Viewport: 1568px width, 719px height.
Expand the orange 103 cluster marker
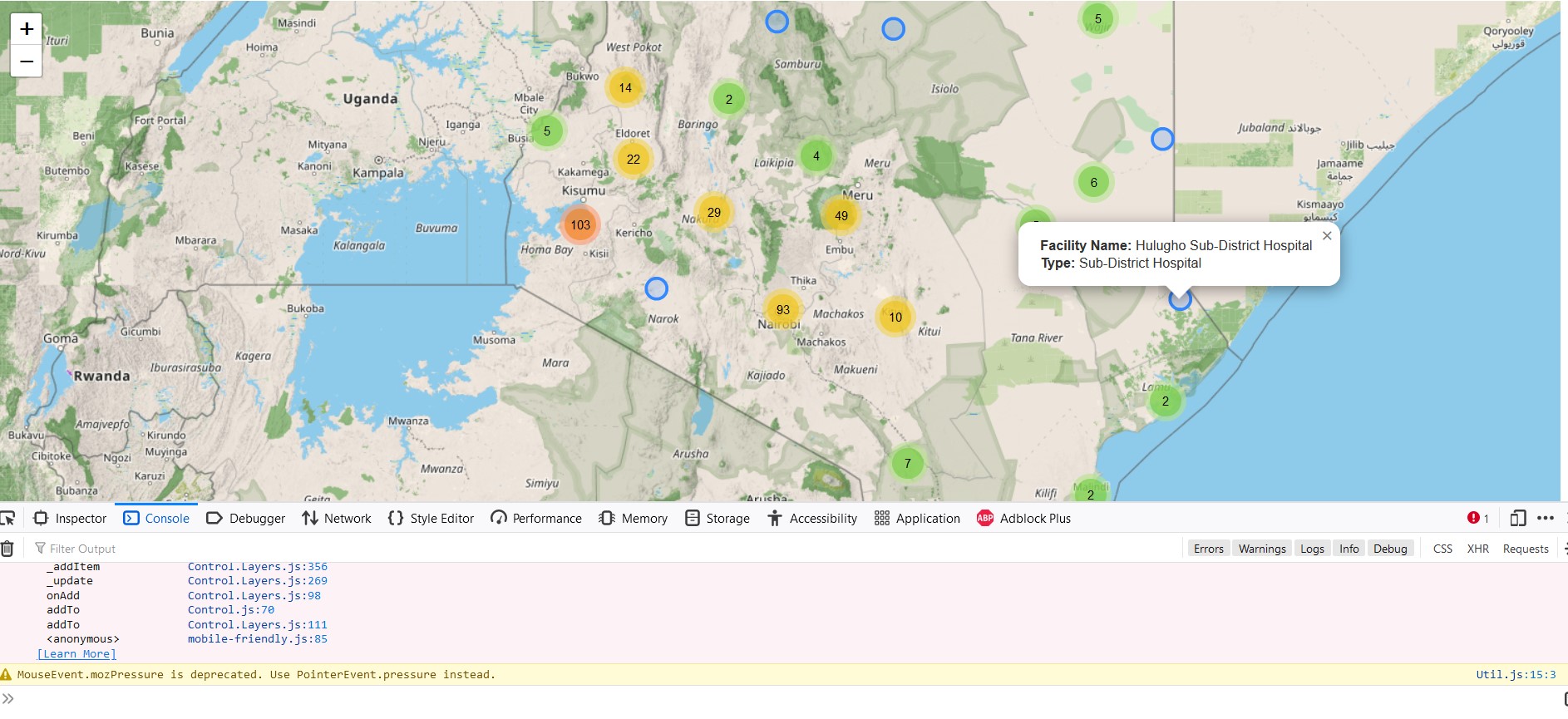580,224
